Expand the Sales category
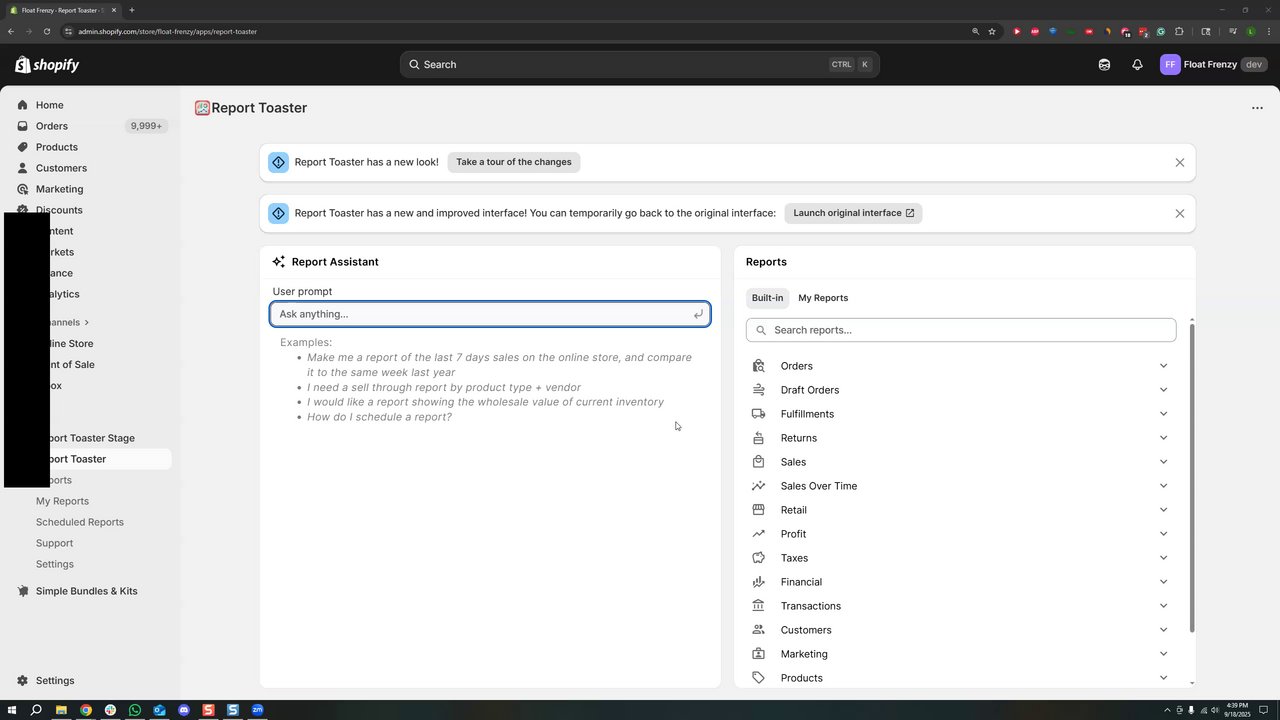 tap(961, 462)
